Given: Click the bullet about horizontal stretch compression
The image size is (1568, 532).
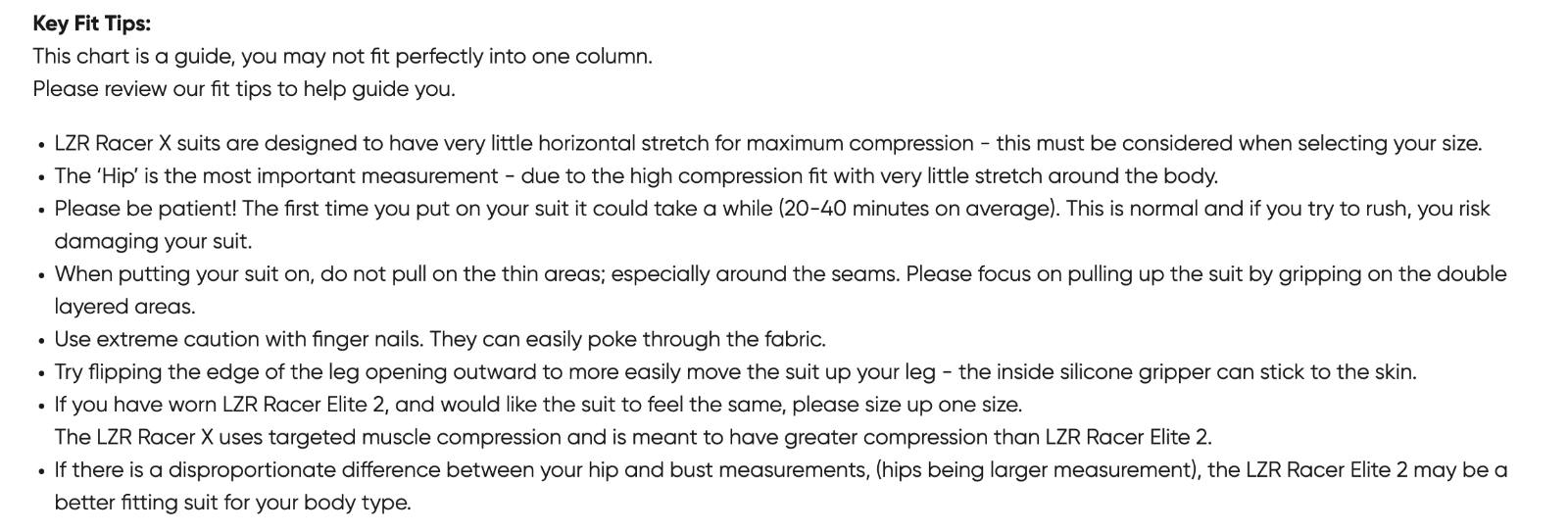Looking at the screenshot, I should point(768,143).
